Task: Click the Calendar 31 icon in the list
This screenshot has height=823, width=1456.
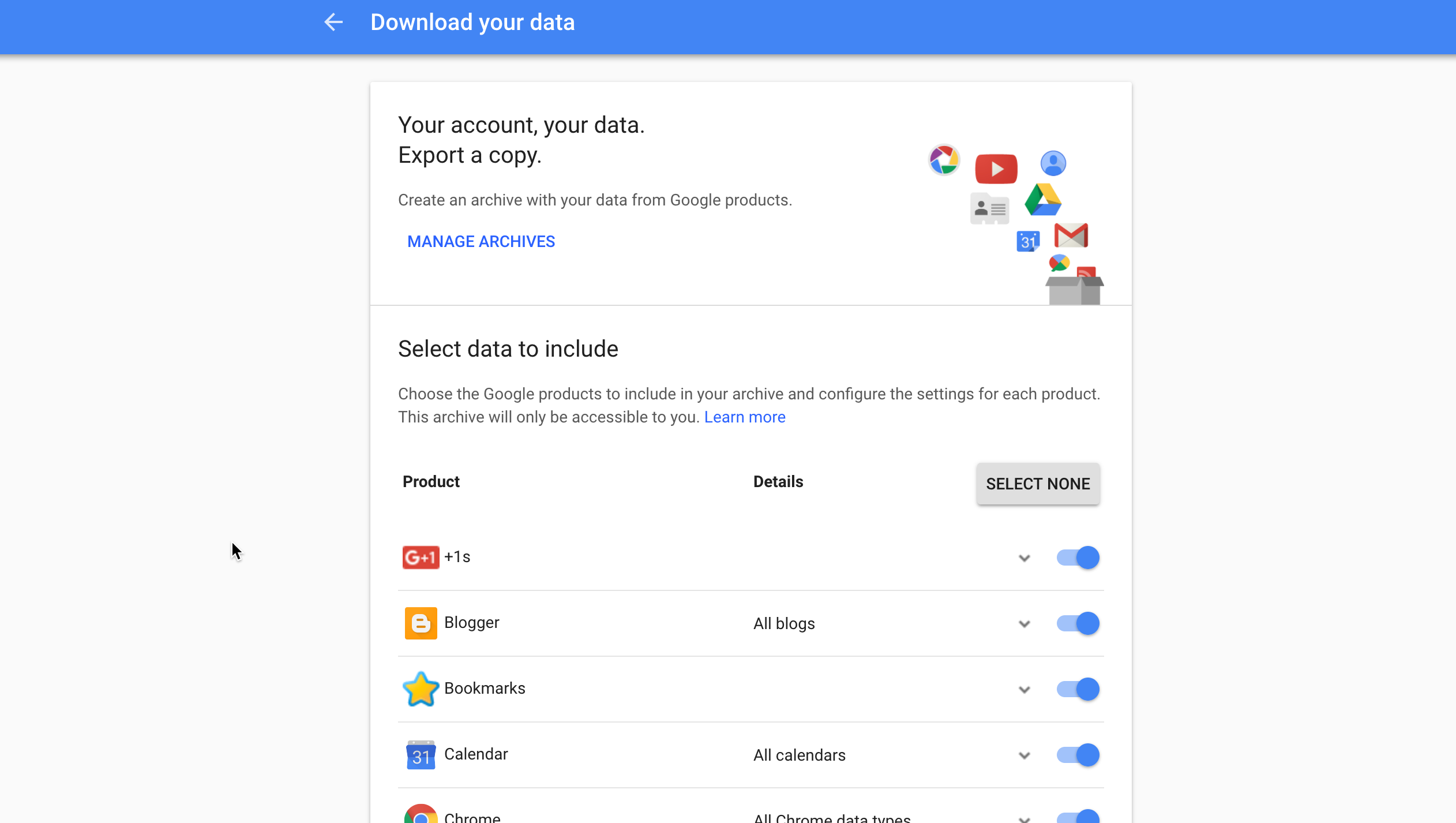Action: (x=421, y=754)
